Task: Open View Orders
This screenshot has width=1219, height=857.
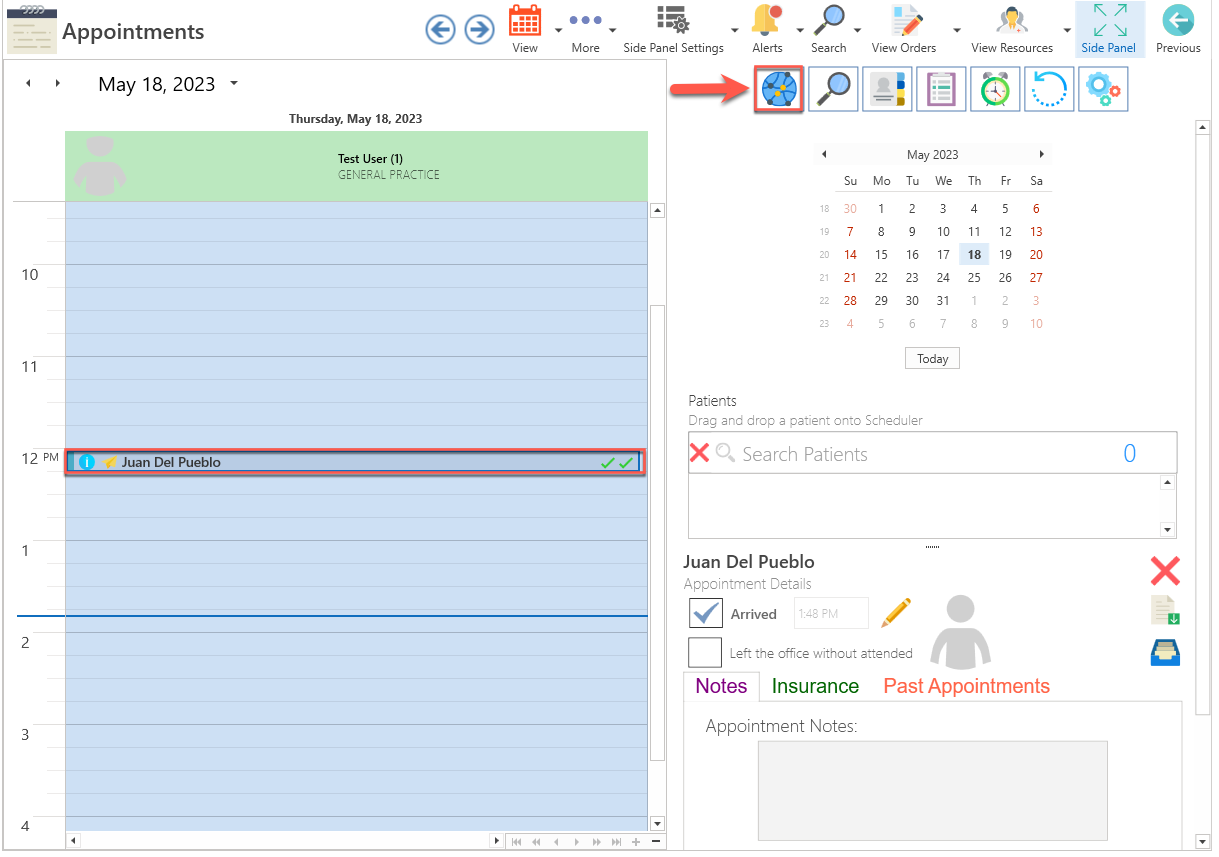Action: pyautogui.click(x=904, y=29)
